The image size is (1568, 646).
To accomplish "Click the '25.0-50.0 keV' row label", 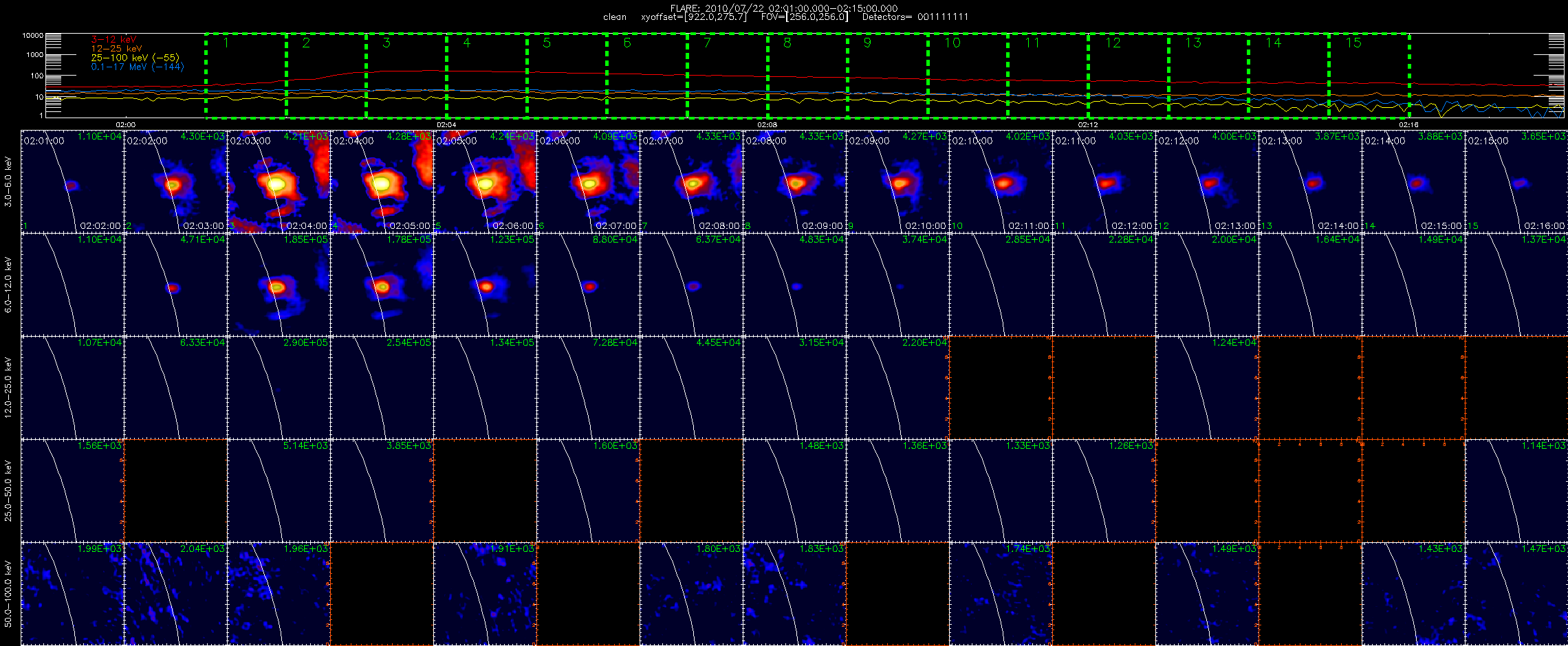I will pos(8,491).
